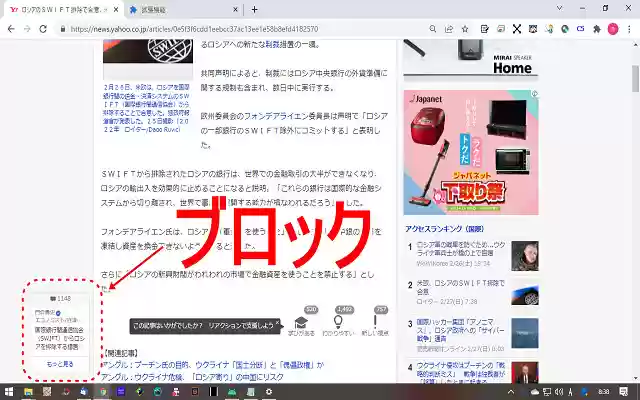Open ranking item 1 about a Ukrainian soldier
Screen dimensions: 640x400
tap(460, 249)
